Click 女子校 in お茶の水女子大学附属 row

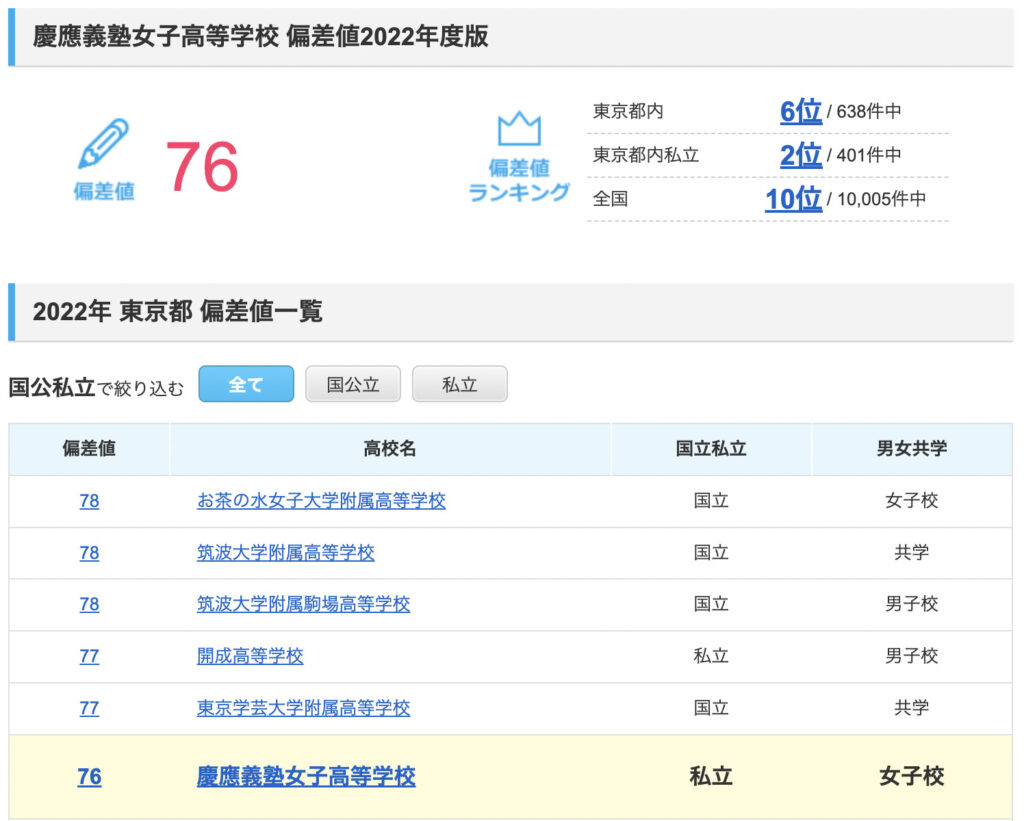pos(912,501)
